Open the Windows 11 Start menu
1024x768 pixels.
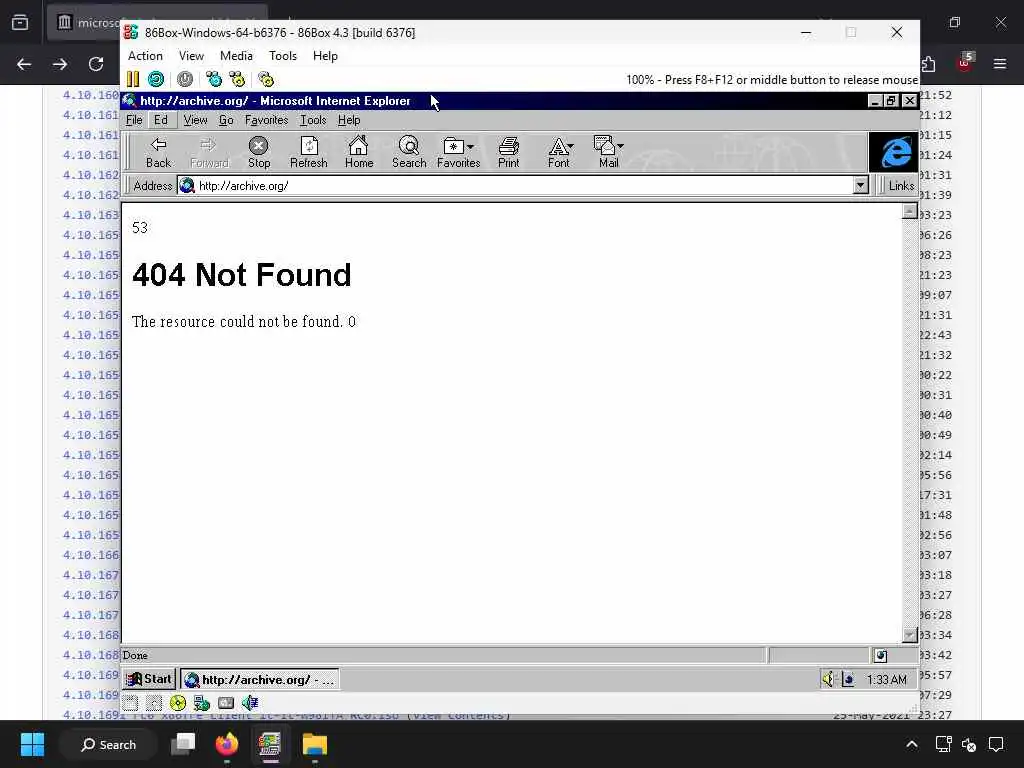(32, 744)
